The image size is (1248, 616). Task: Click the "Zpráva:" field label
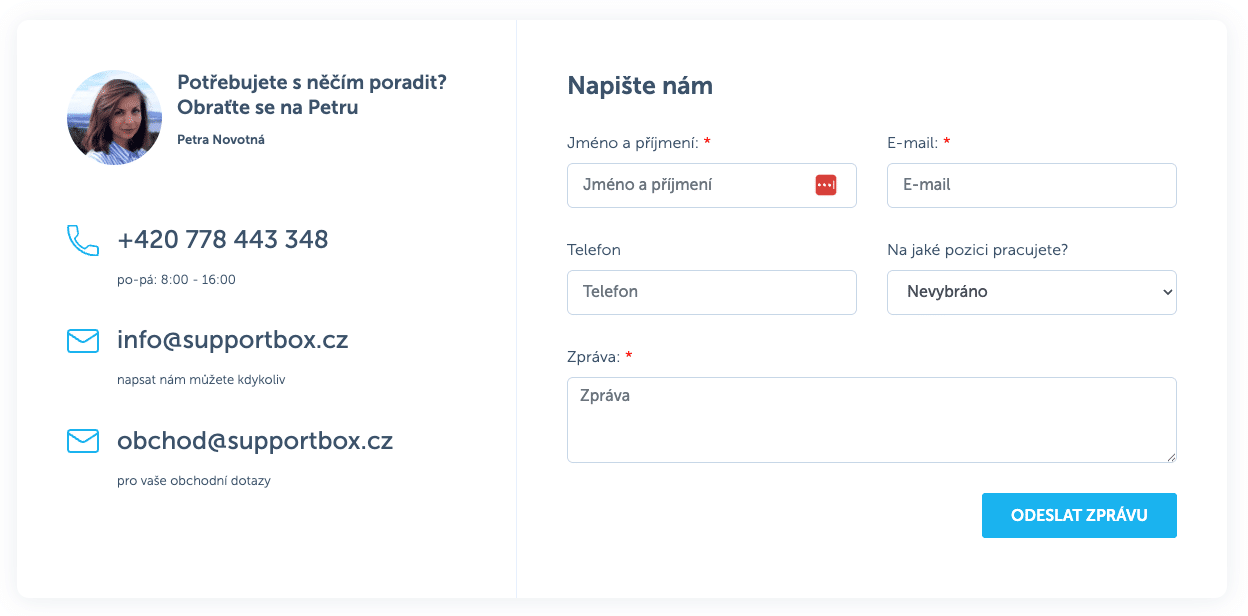point(593,356)
